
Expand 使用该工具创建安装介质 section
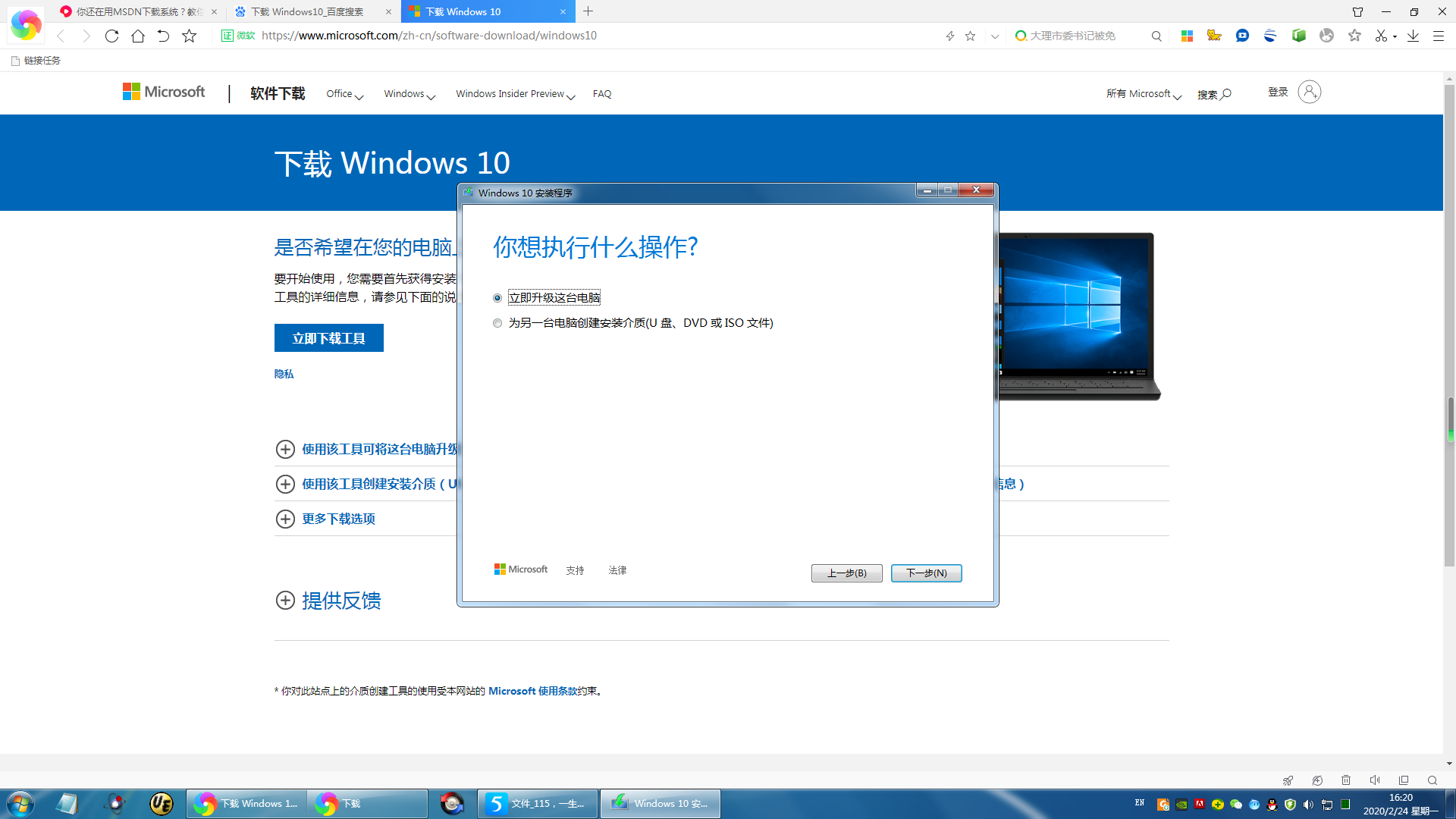(x=366, y=484)
